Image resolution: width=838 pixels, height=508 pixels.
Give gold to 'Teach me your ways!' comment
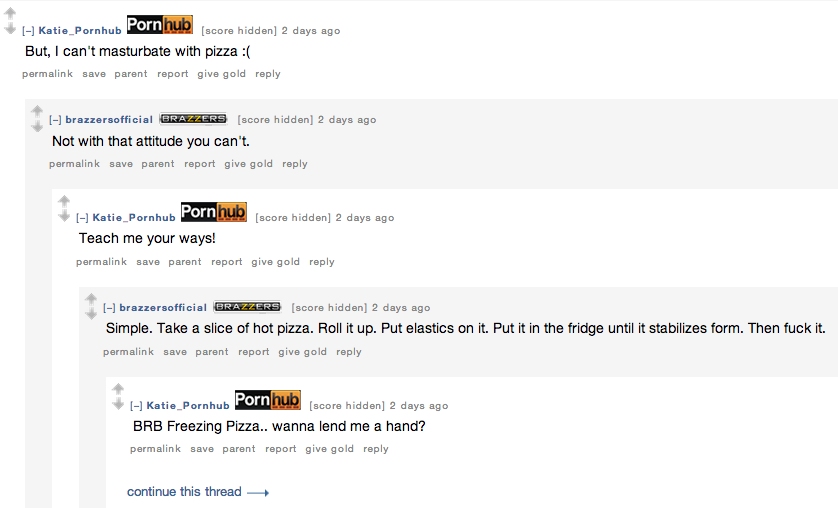[x=275, y=262]
